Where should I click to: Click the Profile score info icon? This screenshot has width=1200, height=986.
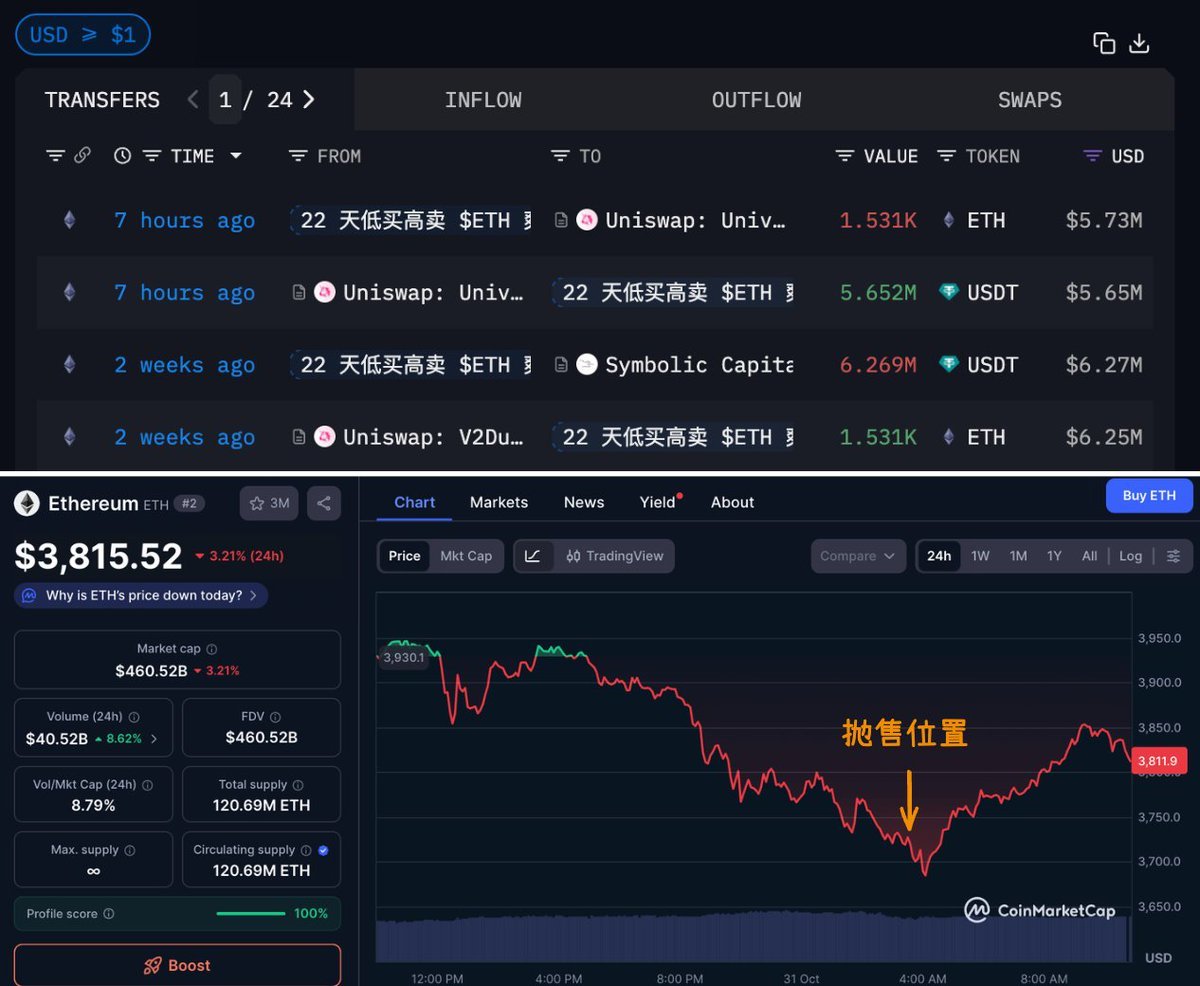[x=109, y=913]
